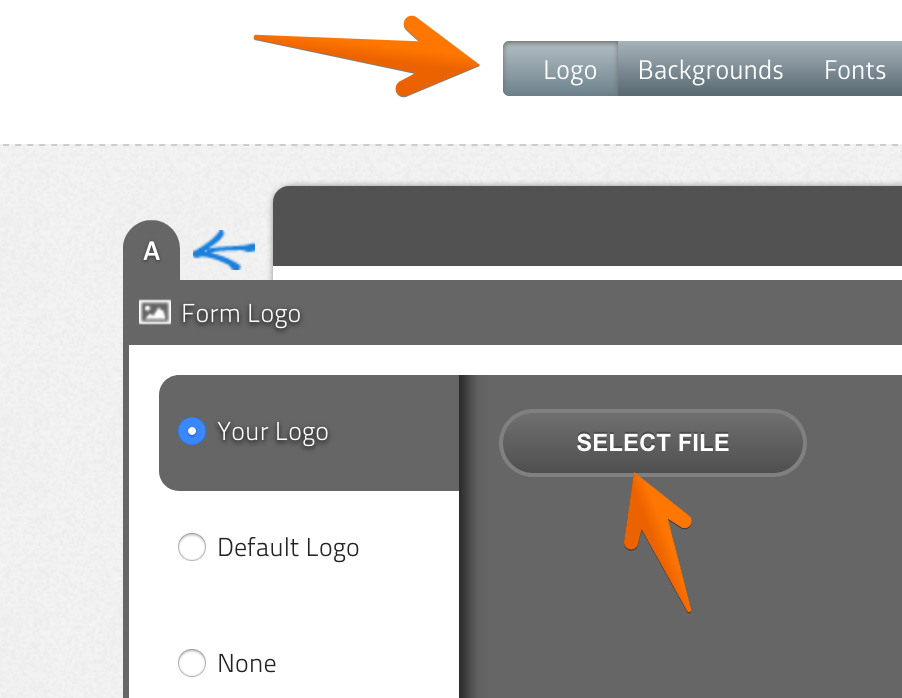The image size is (902, 698).
Task: Click the Form Logo title bar
Action: click(x=600, y=313)
